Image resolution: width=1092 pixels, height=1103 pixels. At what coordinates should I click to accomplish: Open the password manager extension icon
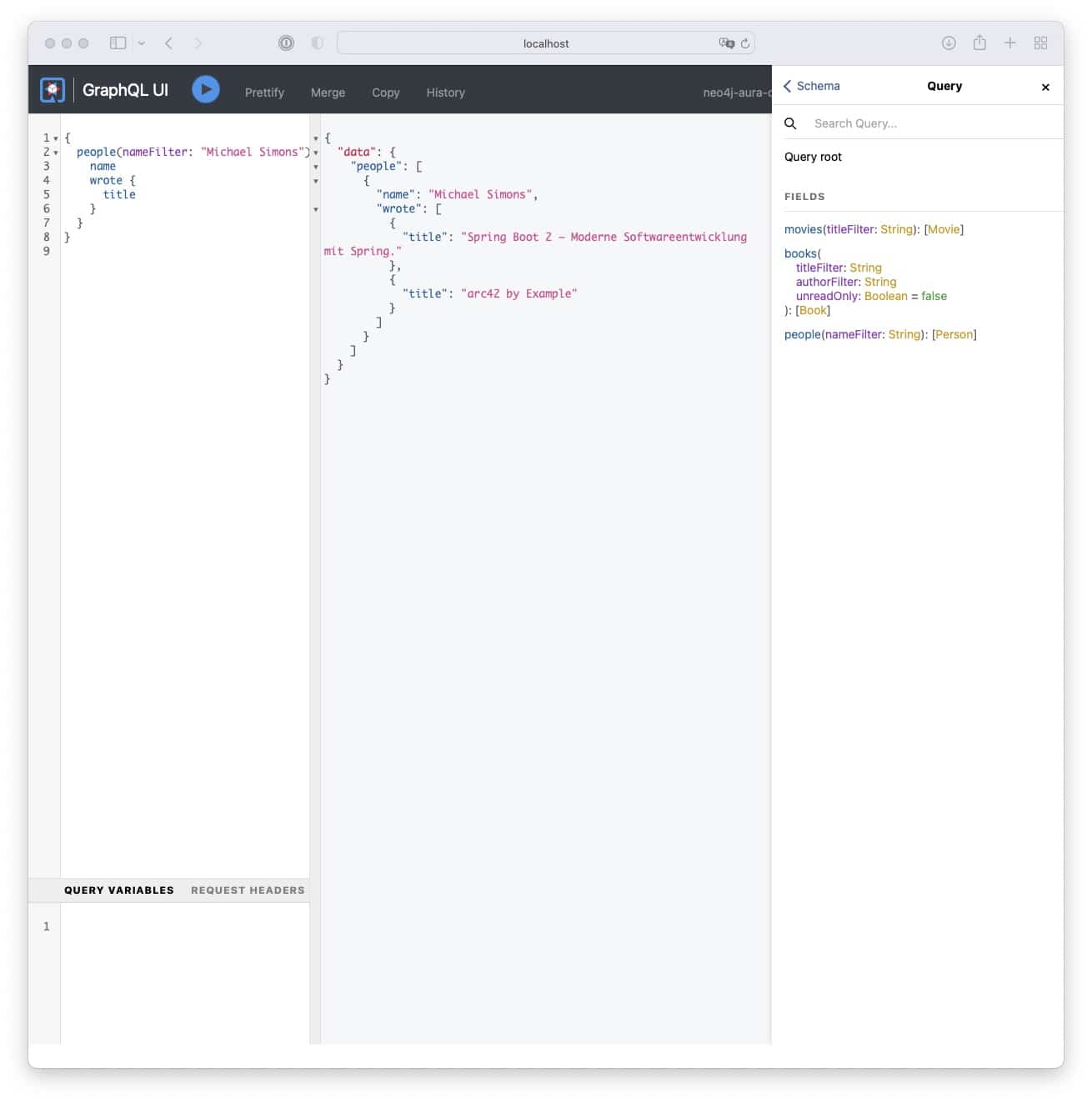(x=286, y=43)
